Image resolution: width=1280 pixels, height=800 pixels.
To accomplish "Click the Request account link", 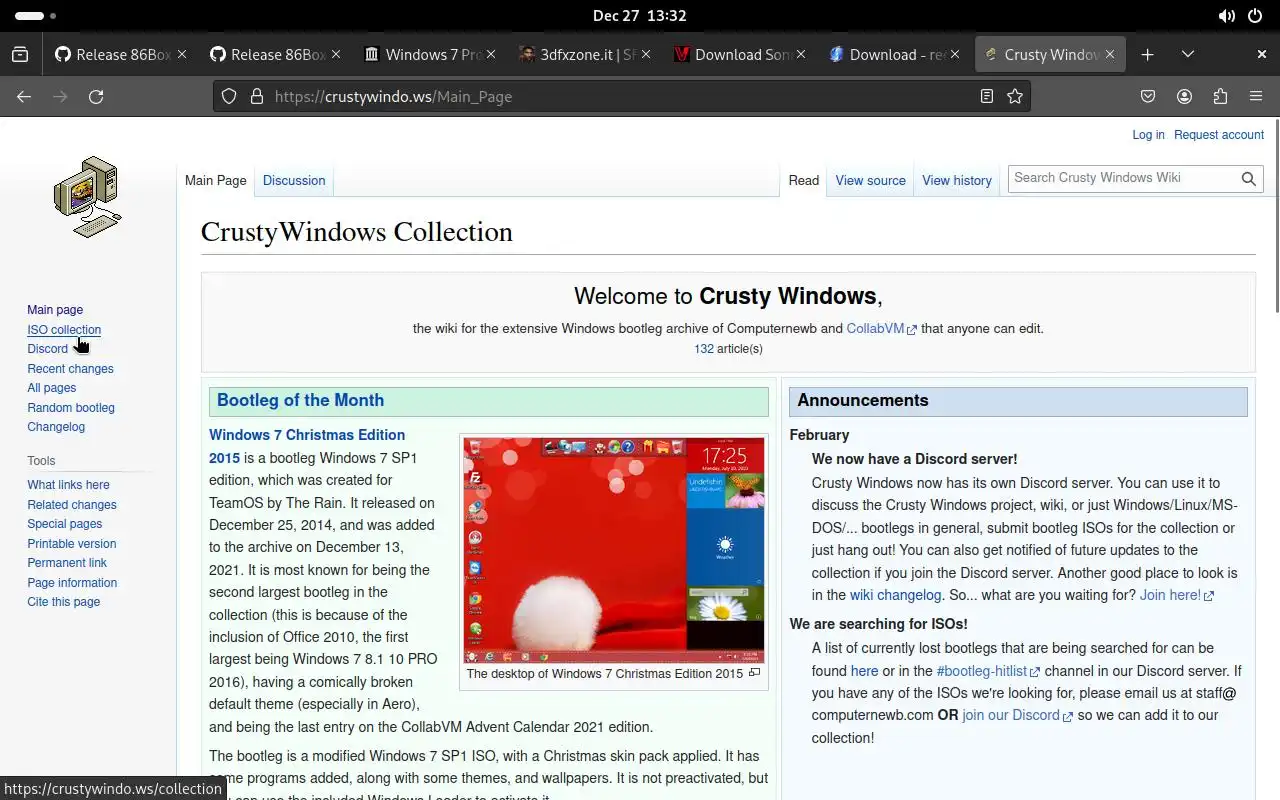I will [x=1219, y=135].
